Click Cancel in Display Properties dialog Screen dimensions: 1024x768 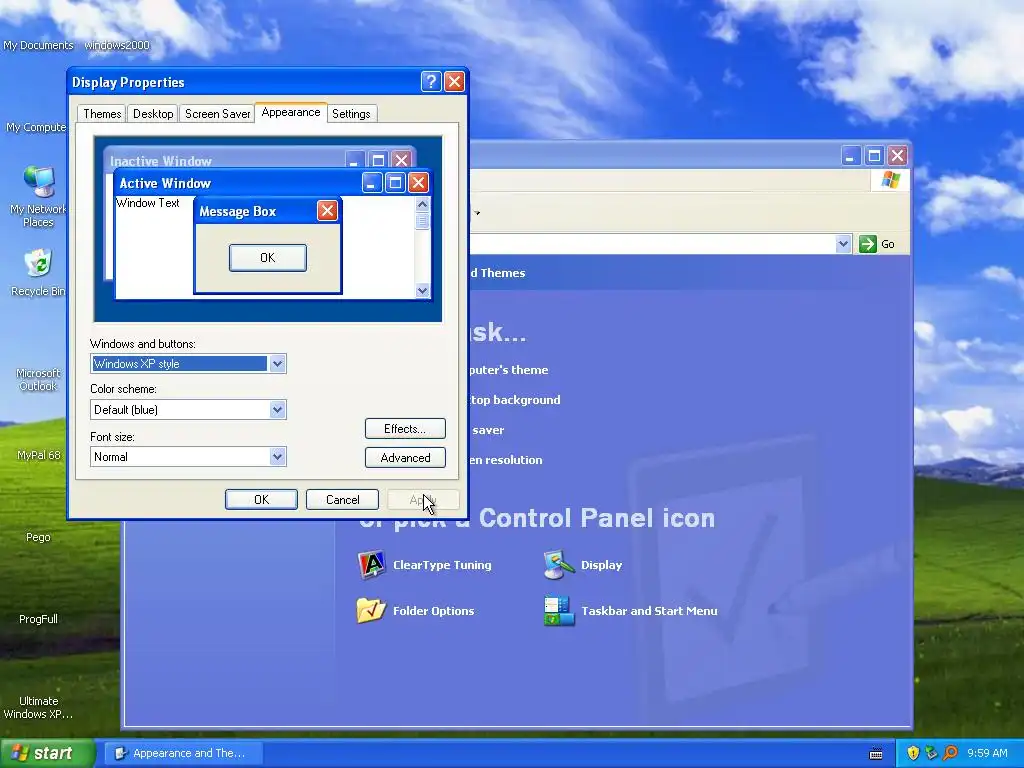342,500
